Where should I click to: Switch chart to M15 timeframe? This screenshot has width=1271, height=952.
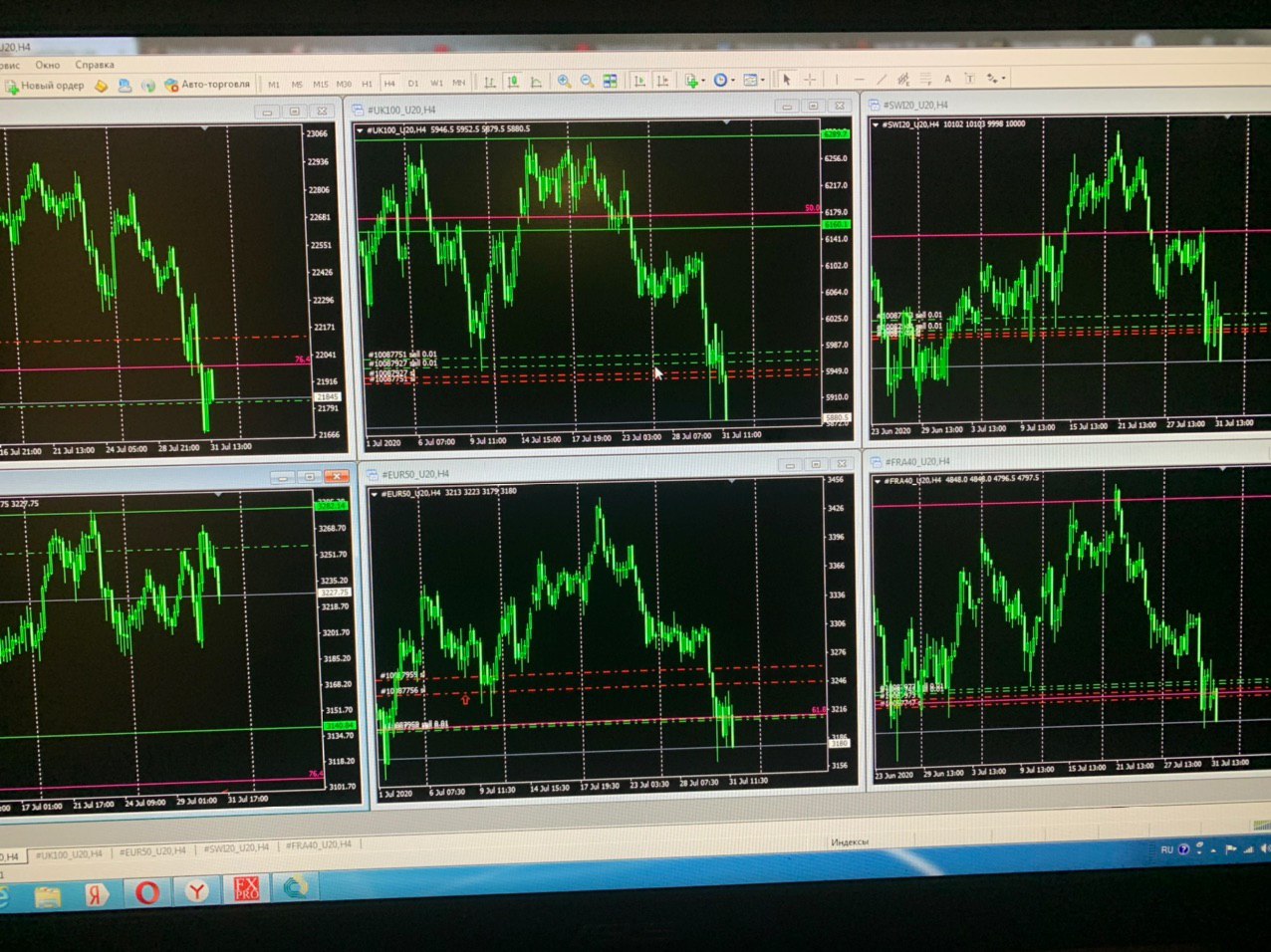click(x=320, y=84)
